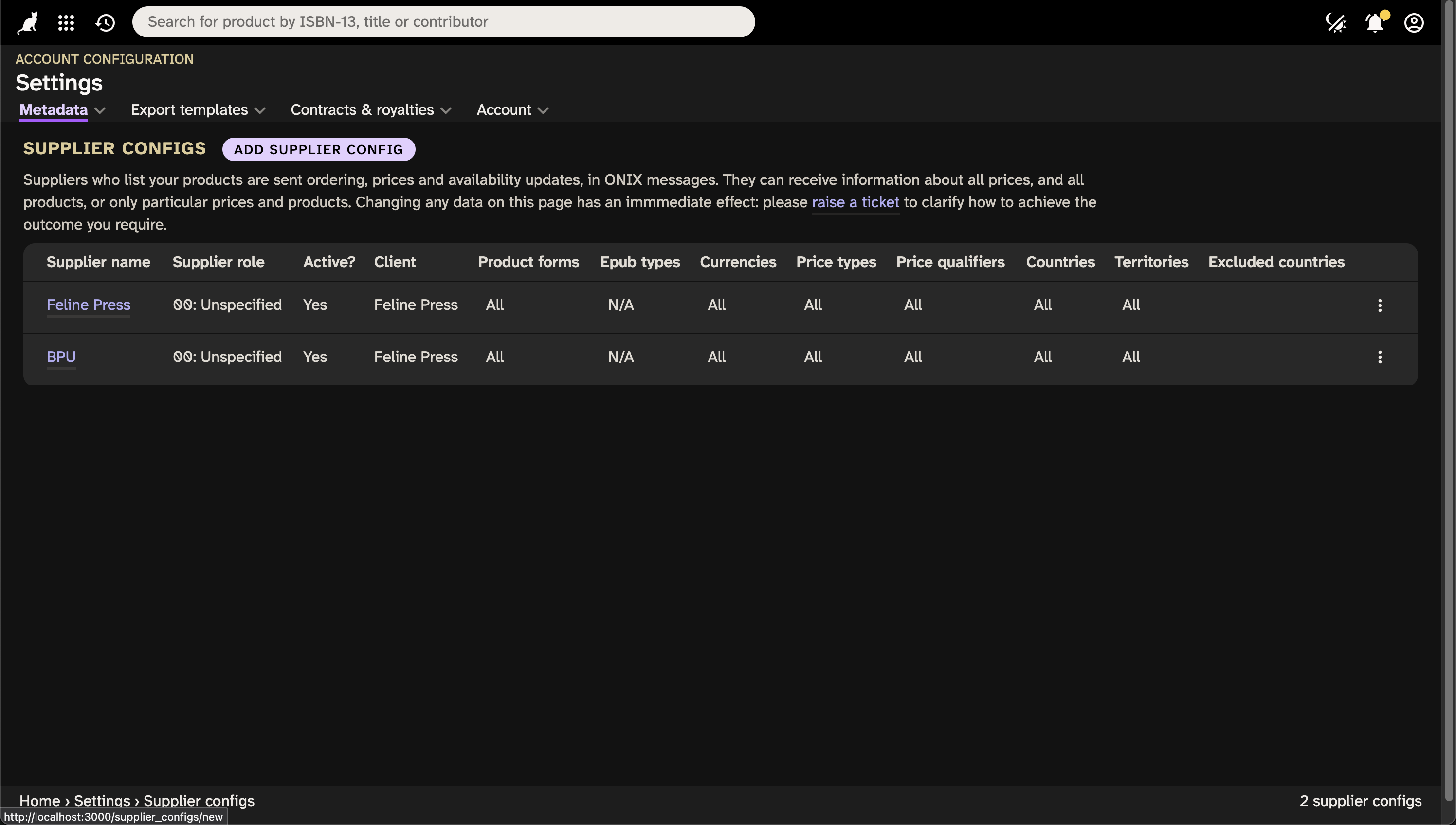Viewport: 1456px width, 825px height.
Task: Click the notifications bell icon
Action: point(1374,23)
